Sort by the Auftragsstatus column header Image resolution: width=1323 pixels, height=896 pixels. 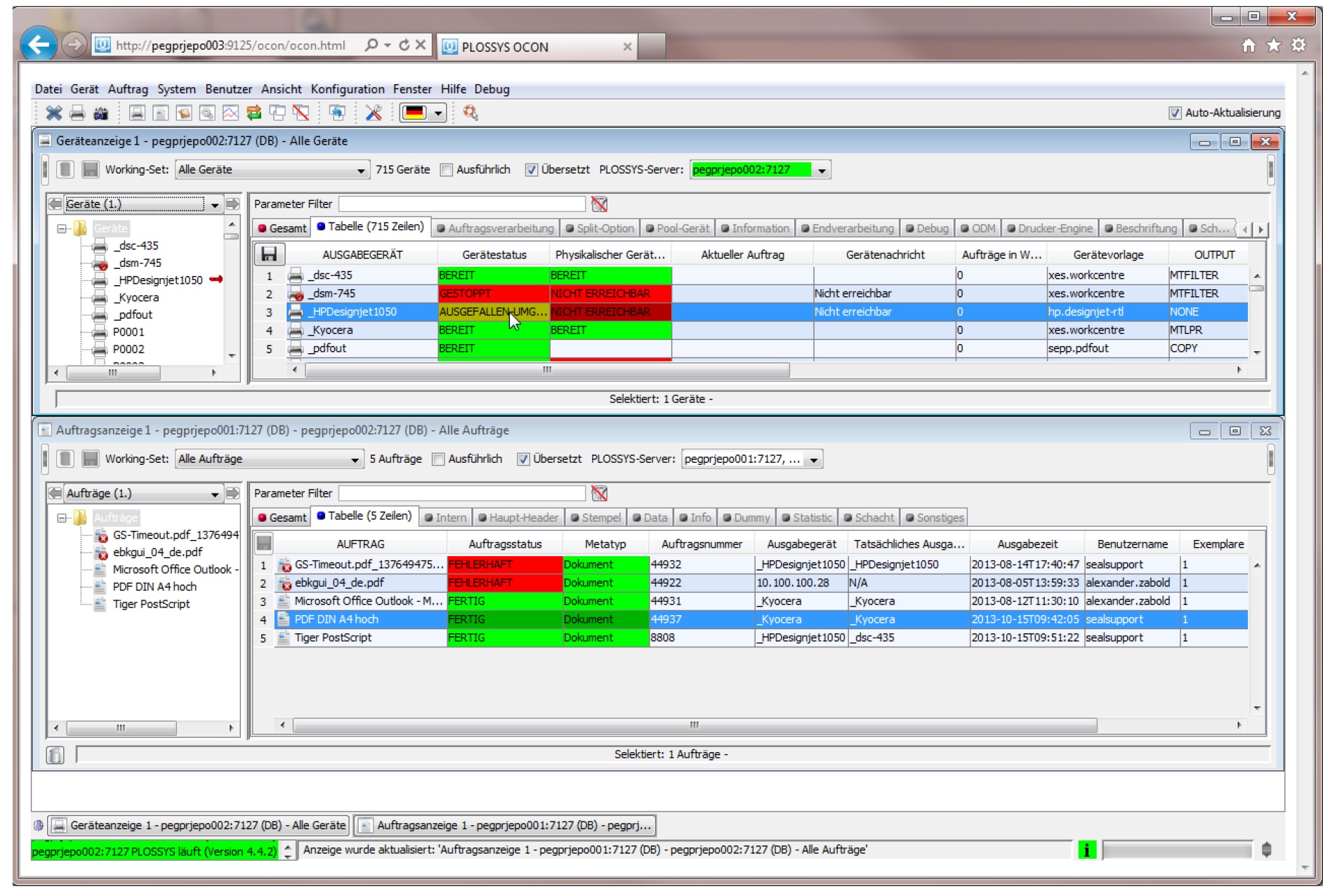(505, 544)
